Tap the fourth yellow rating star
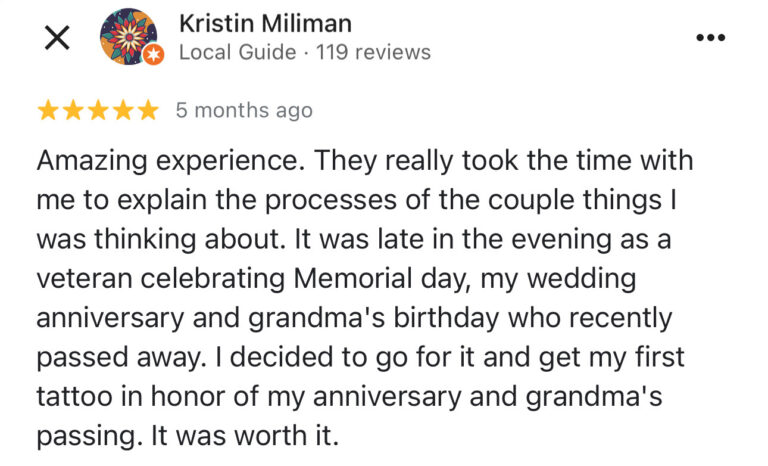 point(122,111)
